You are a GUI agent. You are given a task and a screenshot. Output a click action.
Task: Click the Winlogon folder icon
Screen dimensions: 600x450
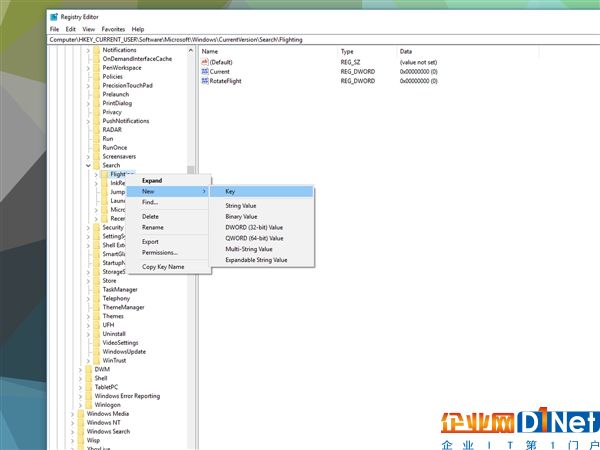click(88, 405)
